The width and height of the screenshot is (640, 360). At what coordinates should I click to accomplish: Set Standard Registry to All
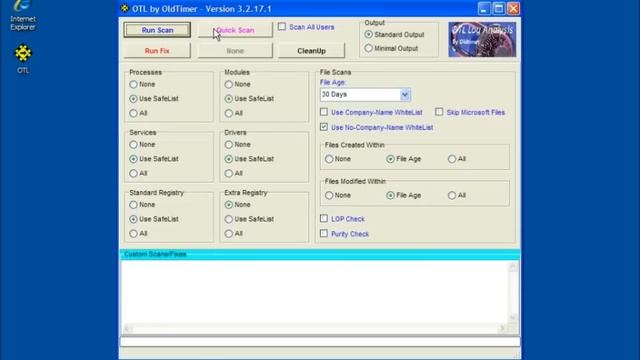click(133, 233)
